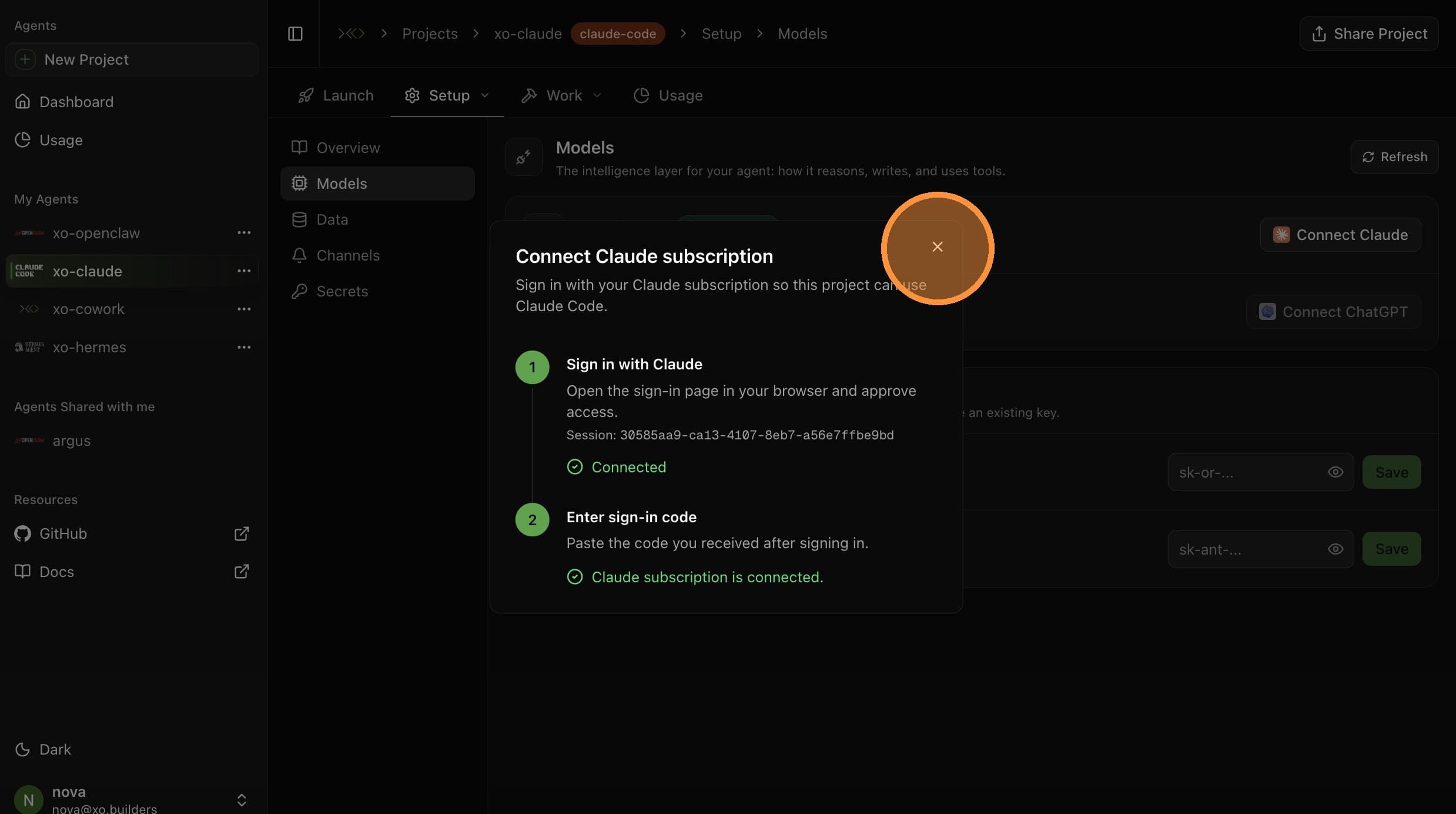The width and height of the screenshot is (1456, 814).
Task: Open xo-claude more options menu
Action: pos(244,271)
